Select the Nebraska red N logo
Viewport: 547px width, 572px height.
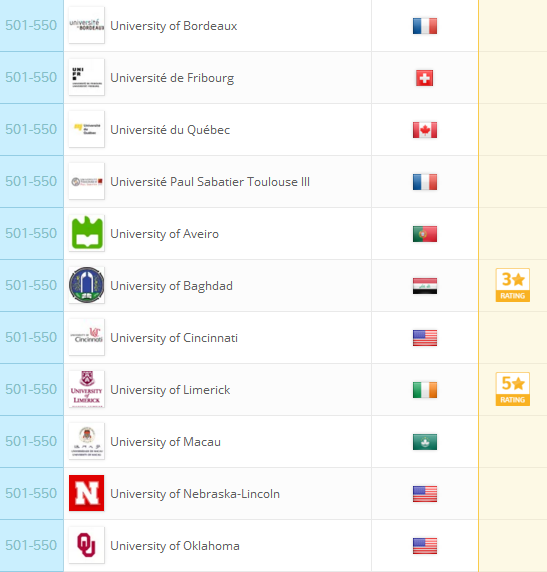86,493
